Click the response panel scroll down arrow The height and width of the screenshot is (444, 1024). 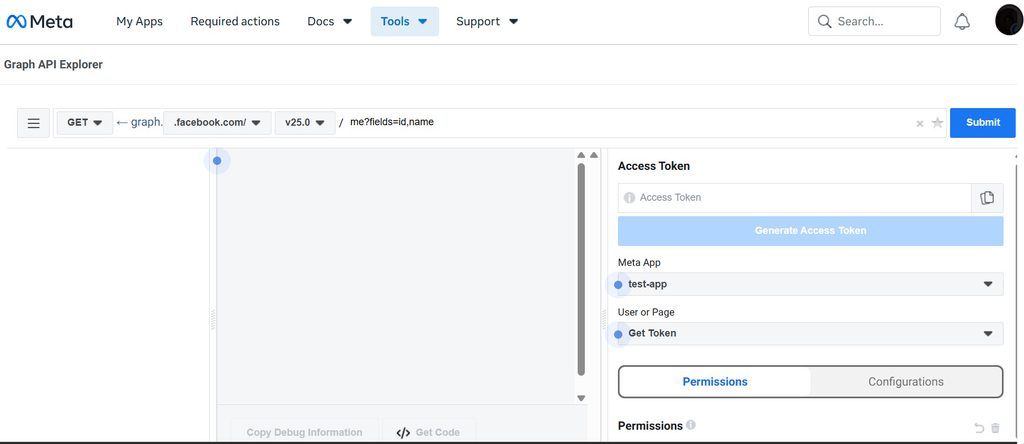pyautogui.click(x=581, y=398)
